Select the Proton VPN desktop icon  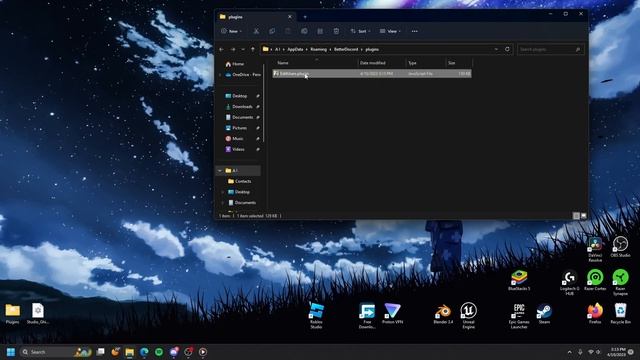point(392,314)
